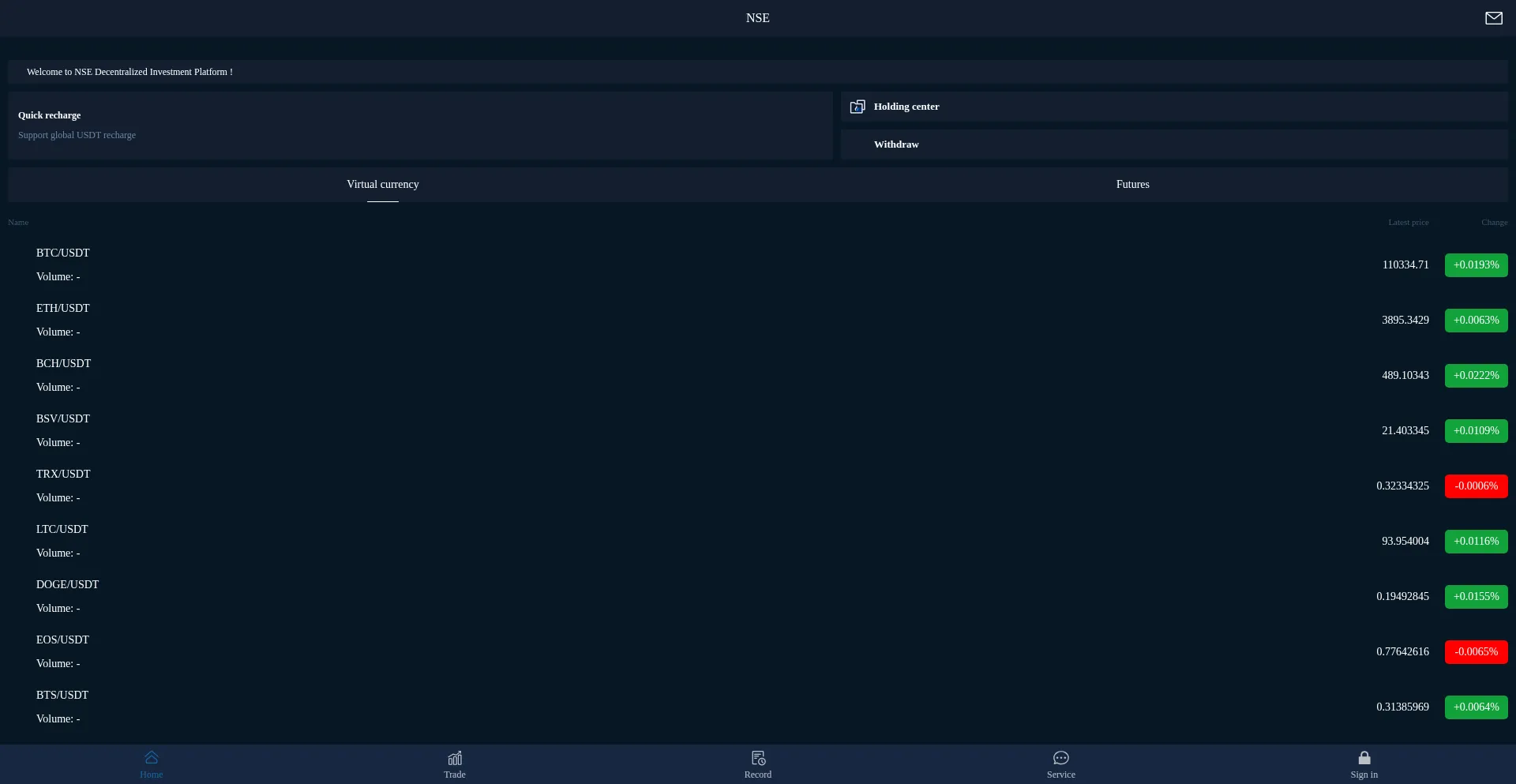Image resolution: width=1516 pixels, height=784 pixels.
Task: Select the ETH/USDT pair
Action: click(x=63, y=309)
